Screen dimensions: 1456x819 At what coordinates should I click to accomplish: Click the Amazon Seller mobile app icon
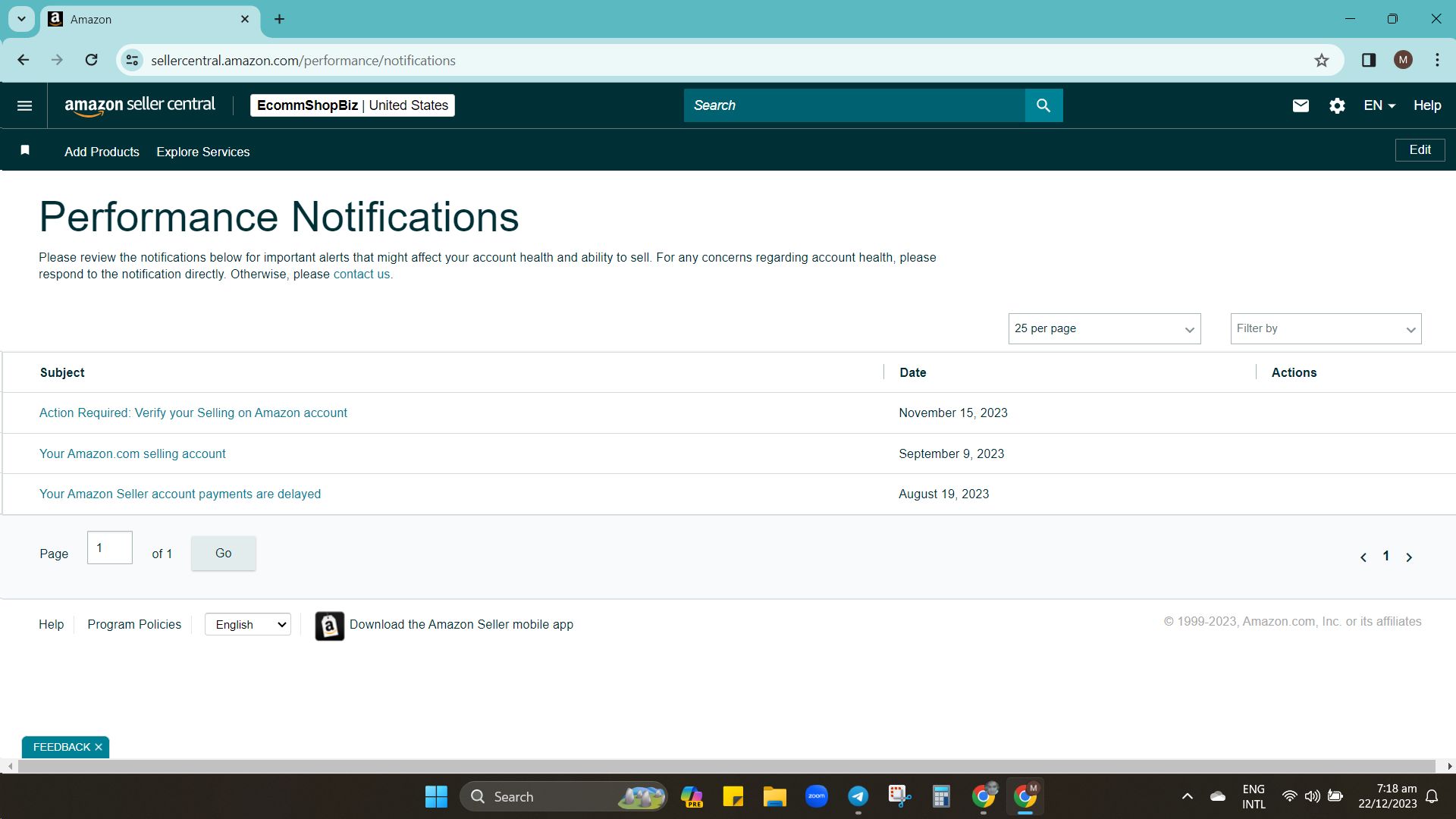(329, 626)
